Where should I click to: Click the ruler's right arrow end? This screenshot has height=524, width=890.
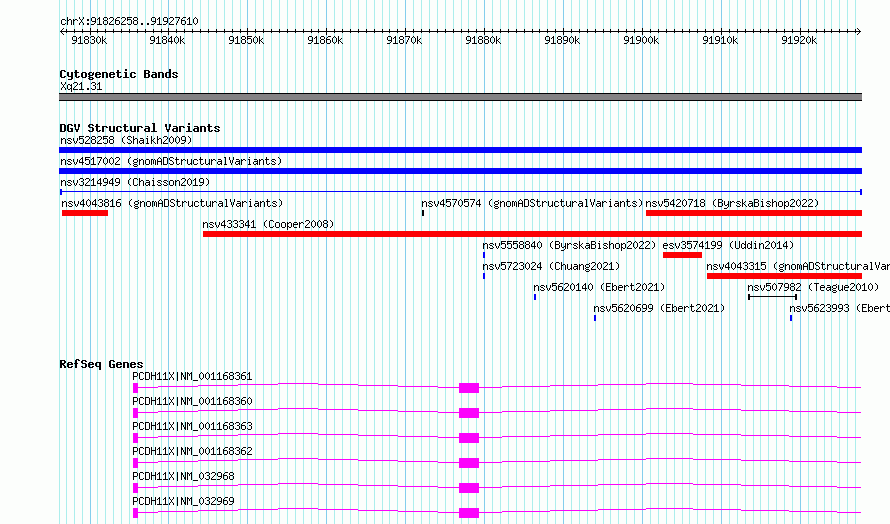point(859,32)
